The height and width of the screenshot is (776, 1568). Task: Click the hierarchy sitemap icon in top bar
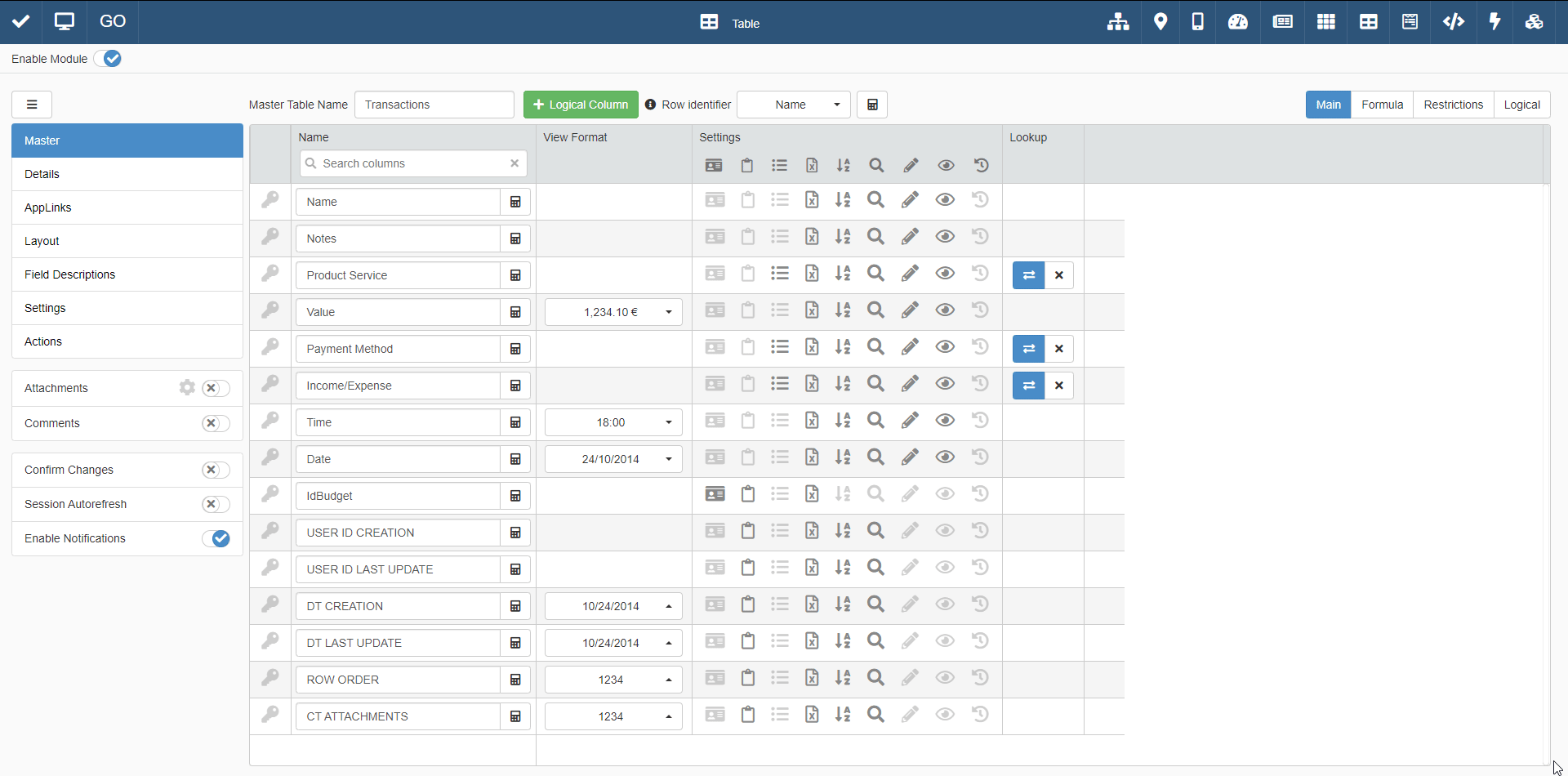tap(1118, 22)
